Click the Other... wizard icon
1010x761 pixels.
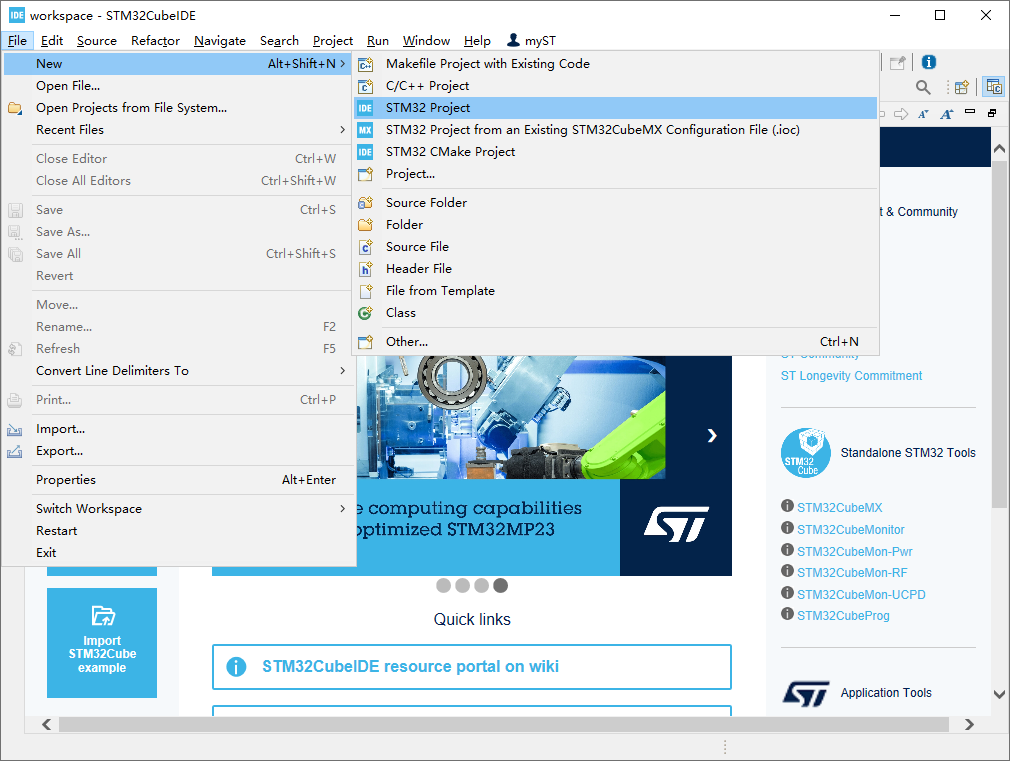pos(365,342)
